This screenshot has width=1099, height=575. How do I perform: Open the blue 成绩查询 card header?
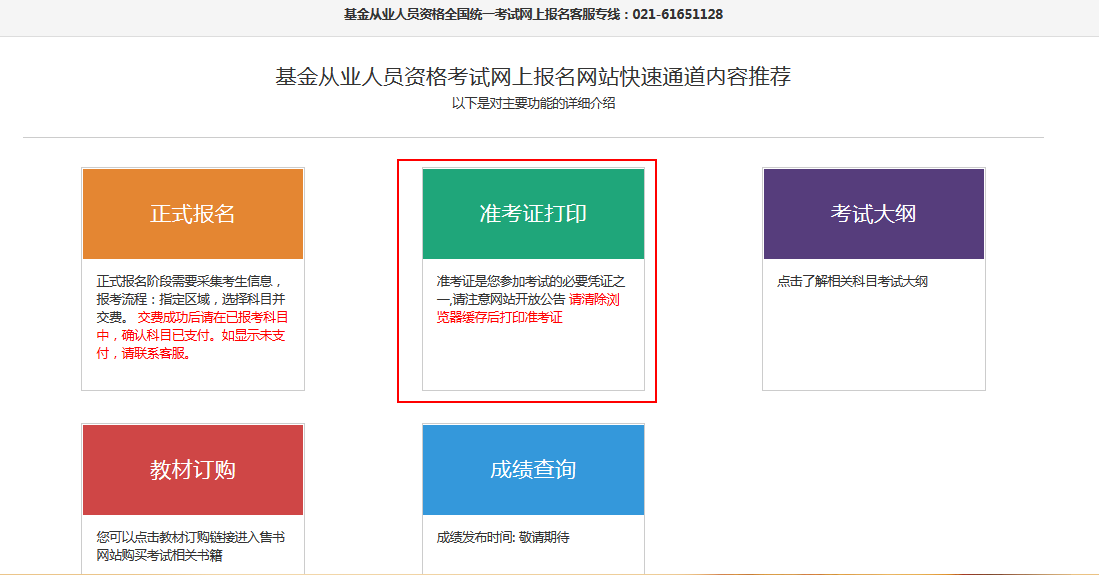point(533,470)
